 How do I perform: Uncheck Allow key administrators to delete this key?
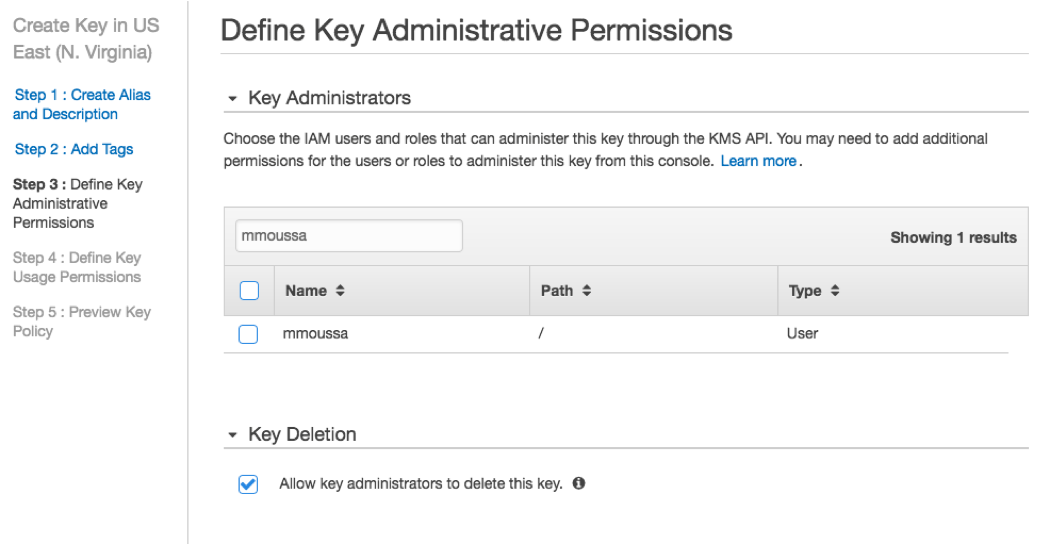tap(248, 484)
